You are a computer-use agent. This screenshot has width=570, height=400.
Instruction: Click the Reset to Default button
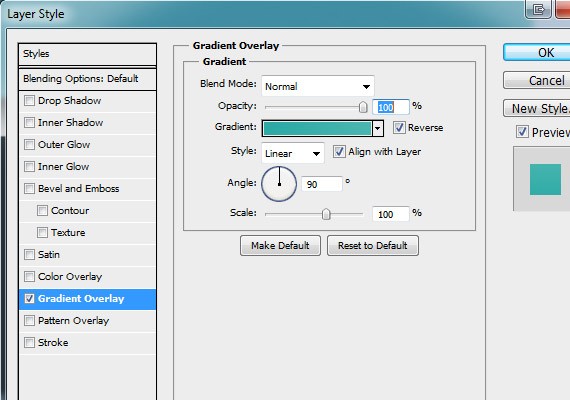click(373, 245)
